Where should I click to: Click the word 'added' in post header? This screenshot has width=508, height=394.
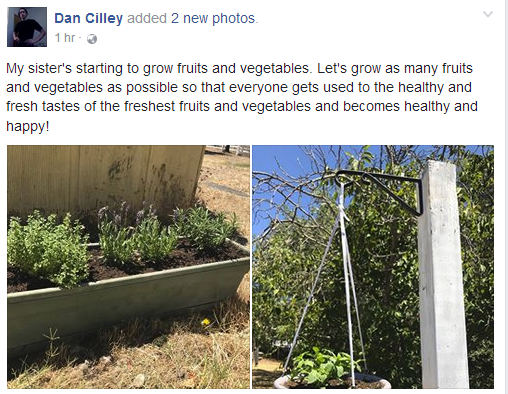tap(147, 18)
